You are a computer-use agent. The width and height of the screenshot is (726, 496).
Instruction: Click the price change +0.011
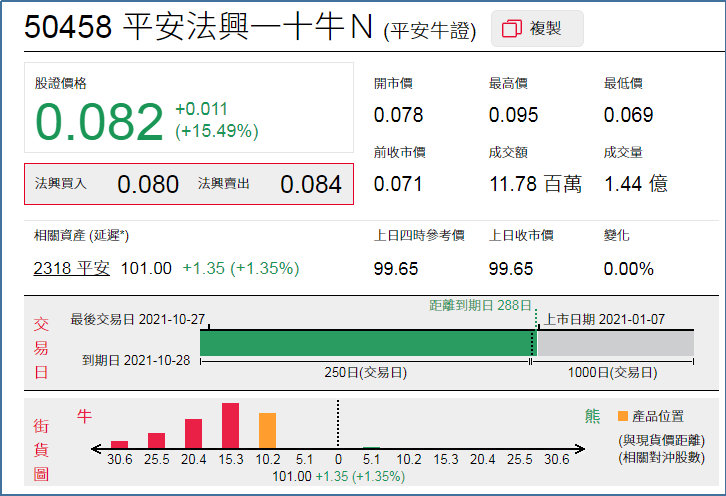tap(201, 109)
